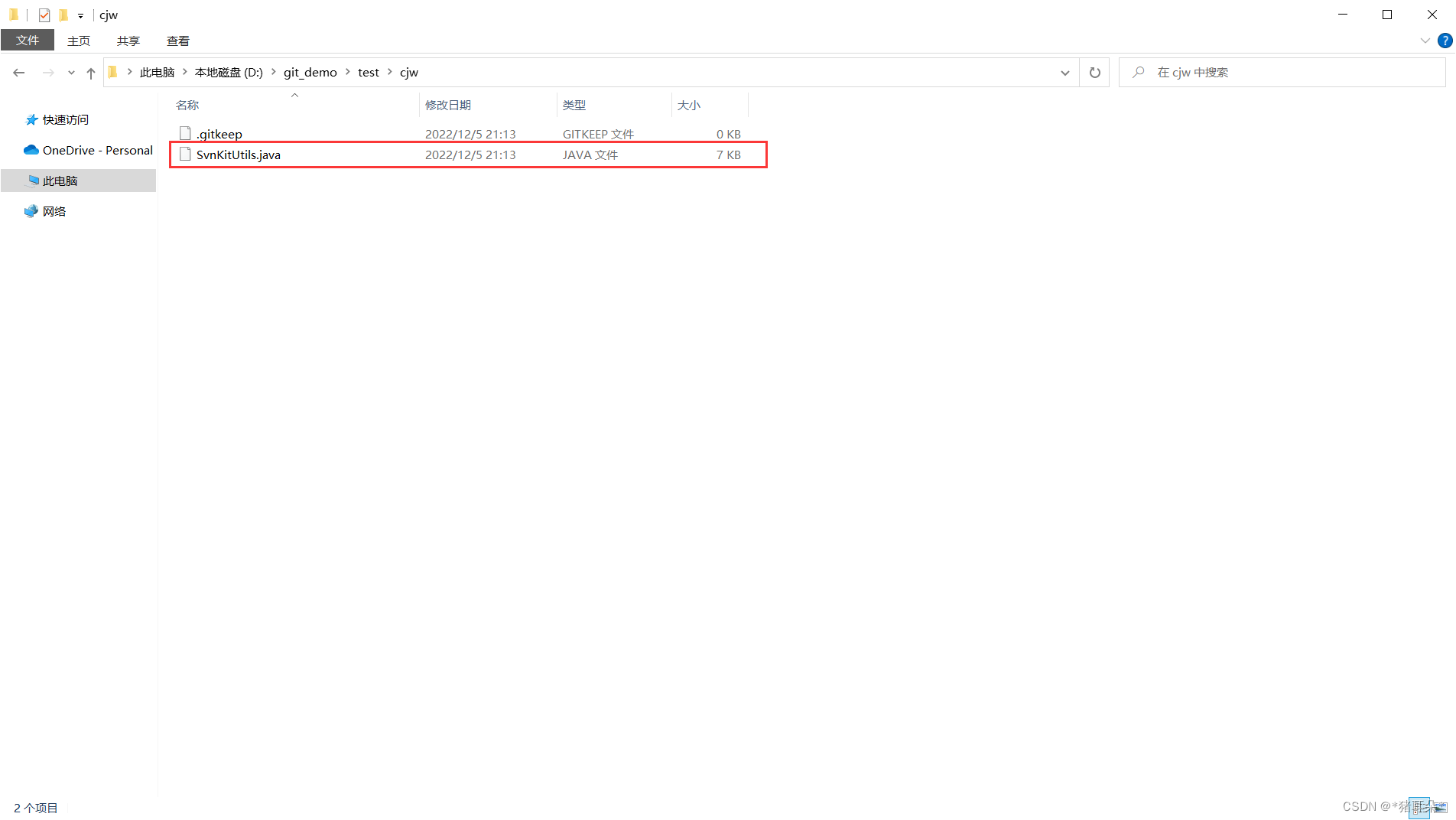Screen dimensions: 1456x820
Task: Click the back navigation arrow
Action: click(x=18, y=72)
